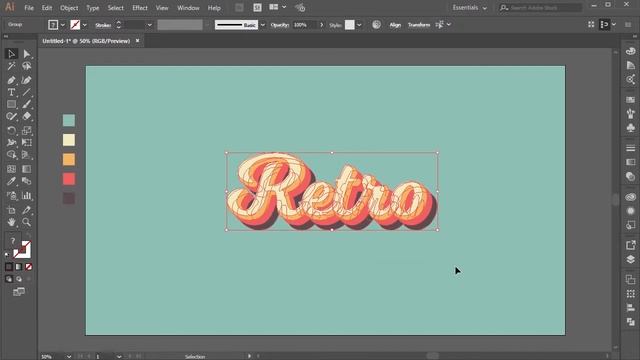Click the red color swatch square

click(69, 179)
